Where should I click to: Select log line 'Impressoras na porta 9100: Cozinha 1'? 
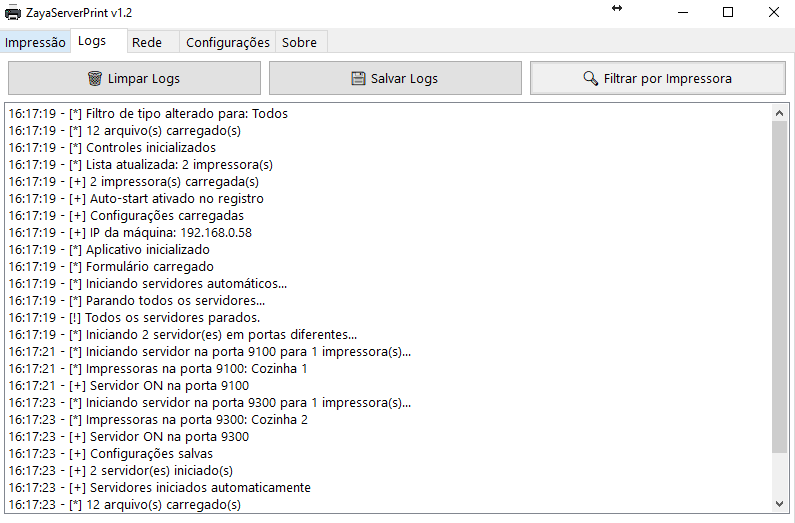coord(158,368)
